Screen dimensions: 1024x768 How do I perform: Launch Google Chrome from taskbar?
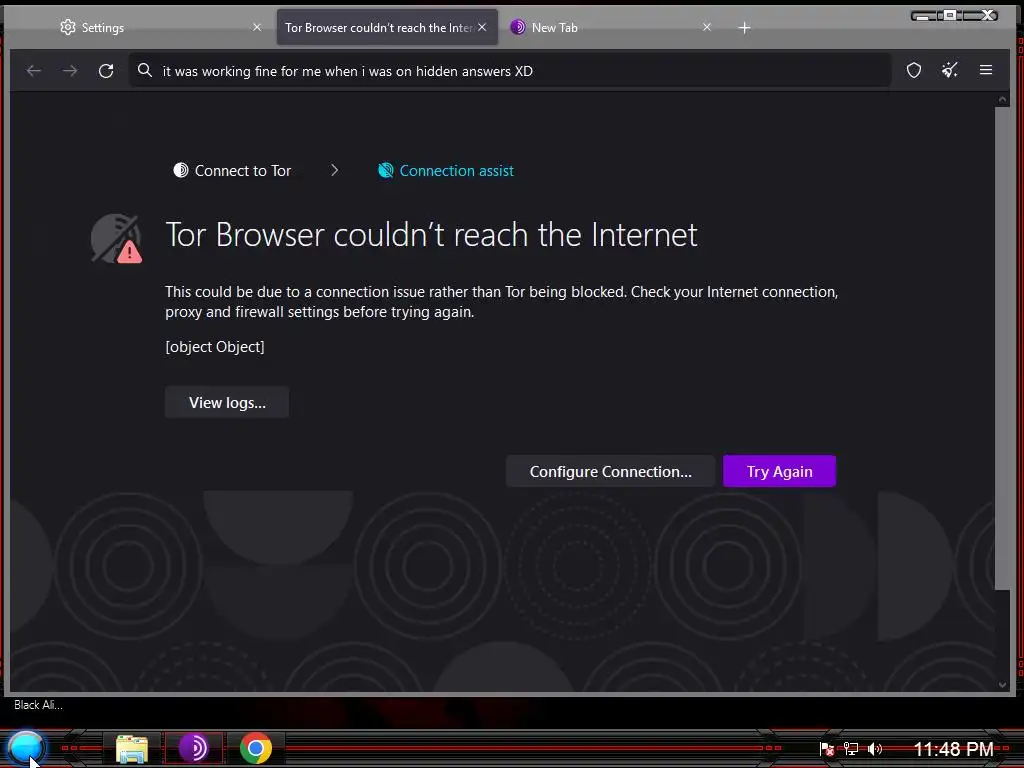(x=255, y=748)
